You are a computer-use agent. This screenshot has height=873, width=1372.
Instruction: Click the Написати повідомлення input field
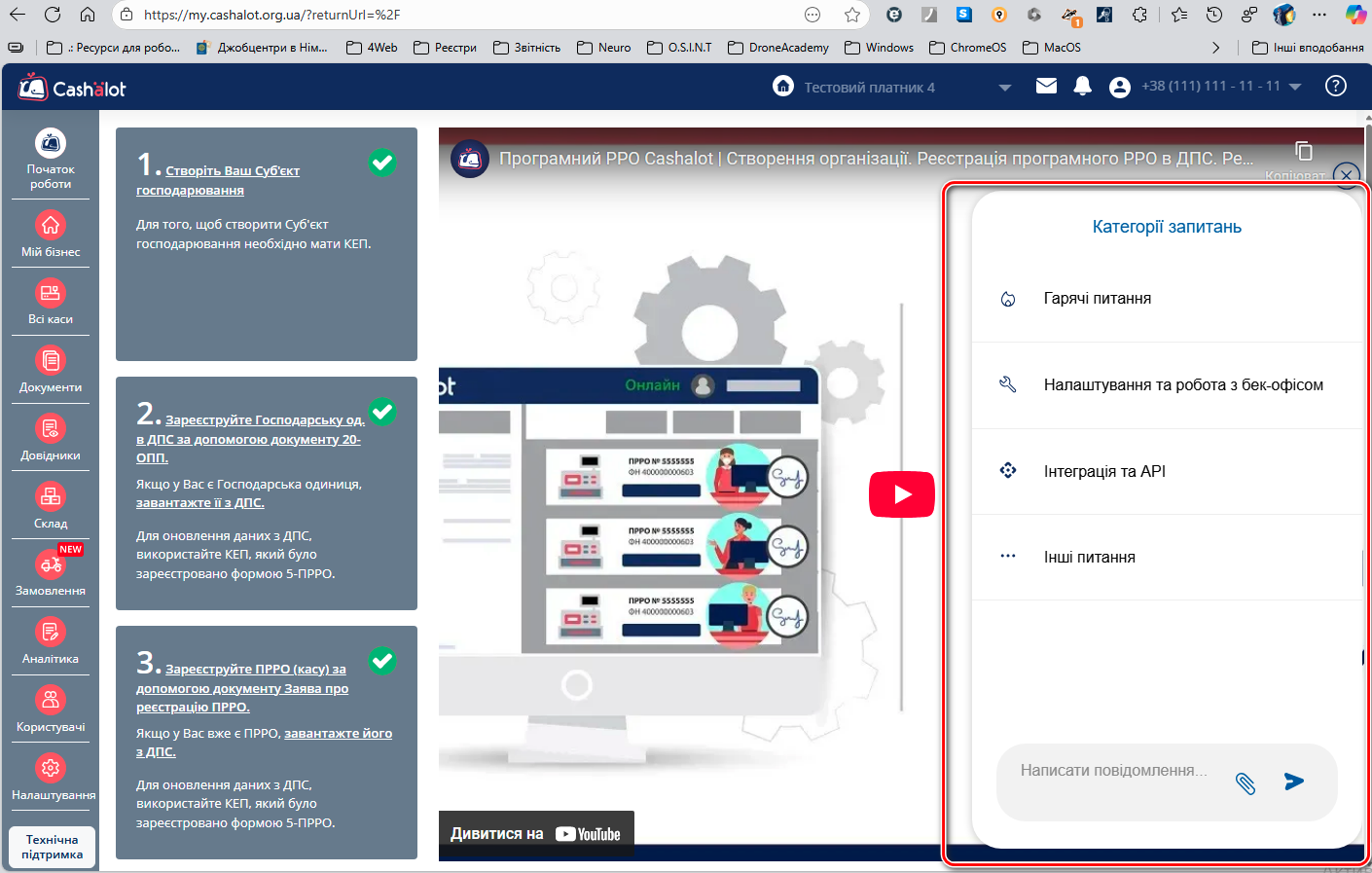1113,771
